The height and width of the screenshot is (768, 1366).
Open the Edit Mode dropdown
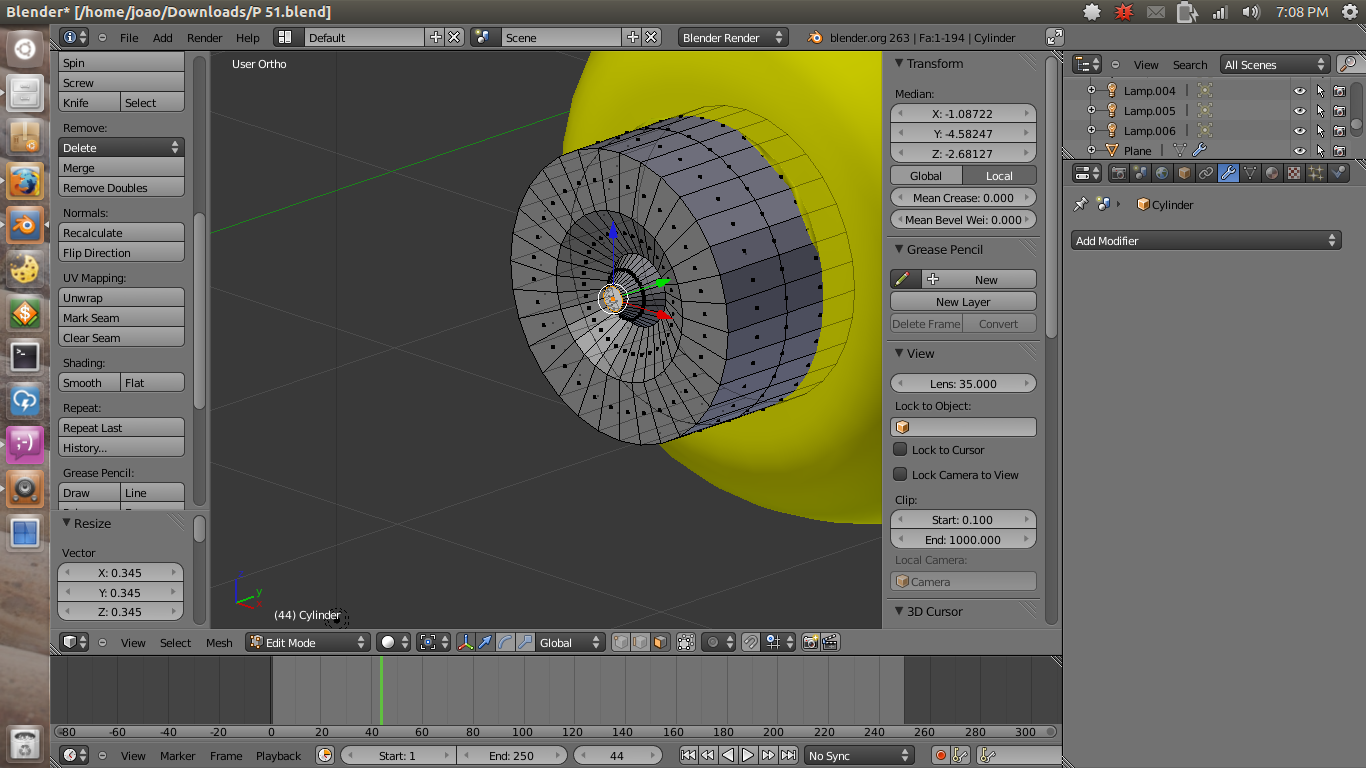coord(308,643)
